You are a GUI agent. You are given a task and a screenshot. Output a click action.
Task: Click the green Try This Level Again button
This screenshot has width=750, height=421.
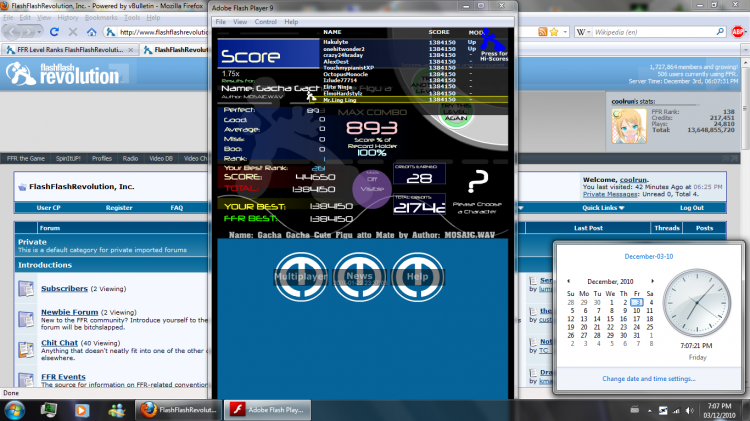pyautogui.click(x=456, y=115)
